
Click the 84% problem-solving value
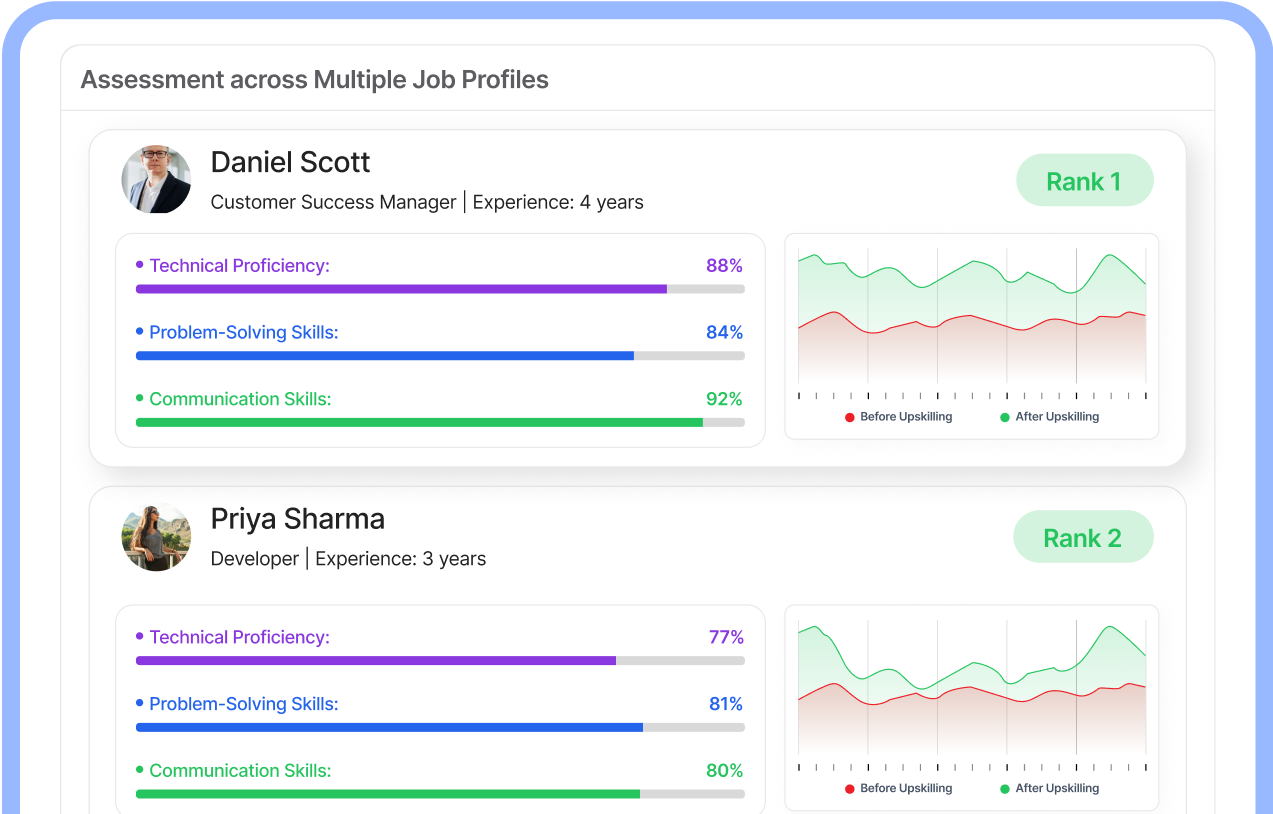tap(724, 332)
